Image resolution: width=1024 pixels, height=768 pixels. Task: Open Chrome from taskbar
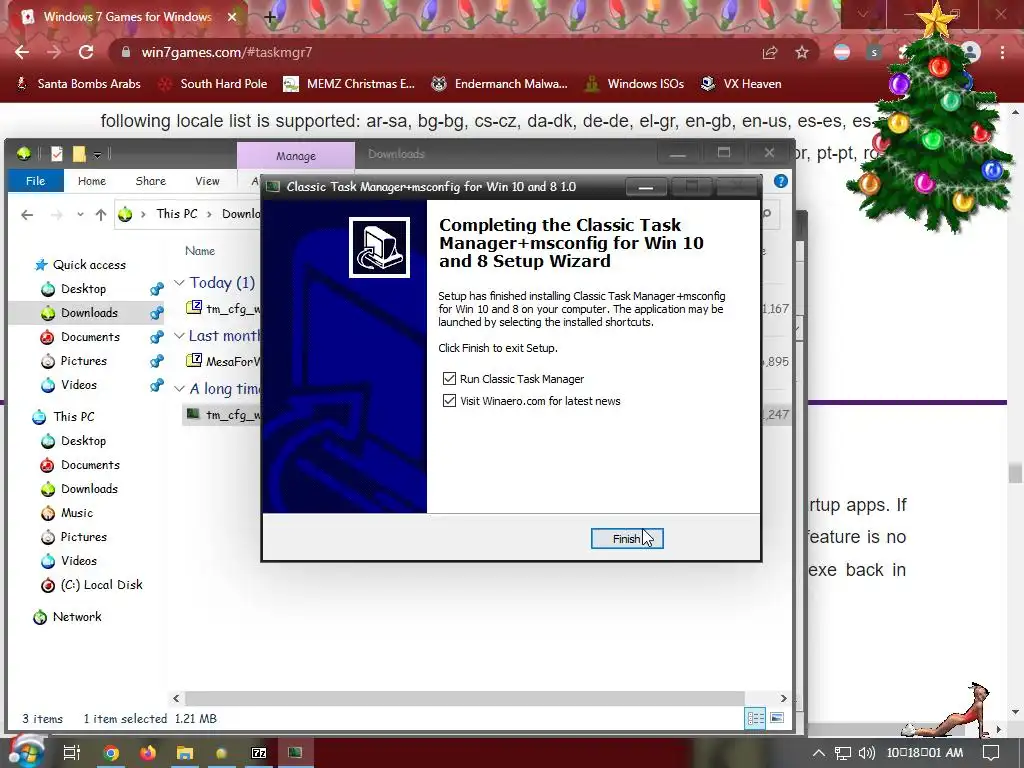111,753
